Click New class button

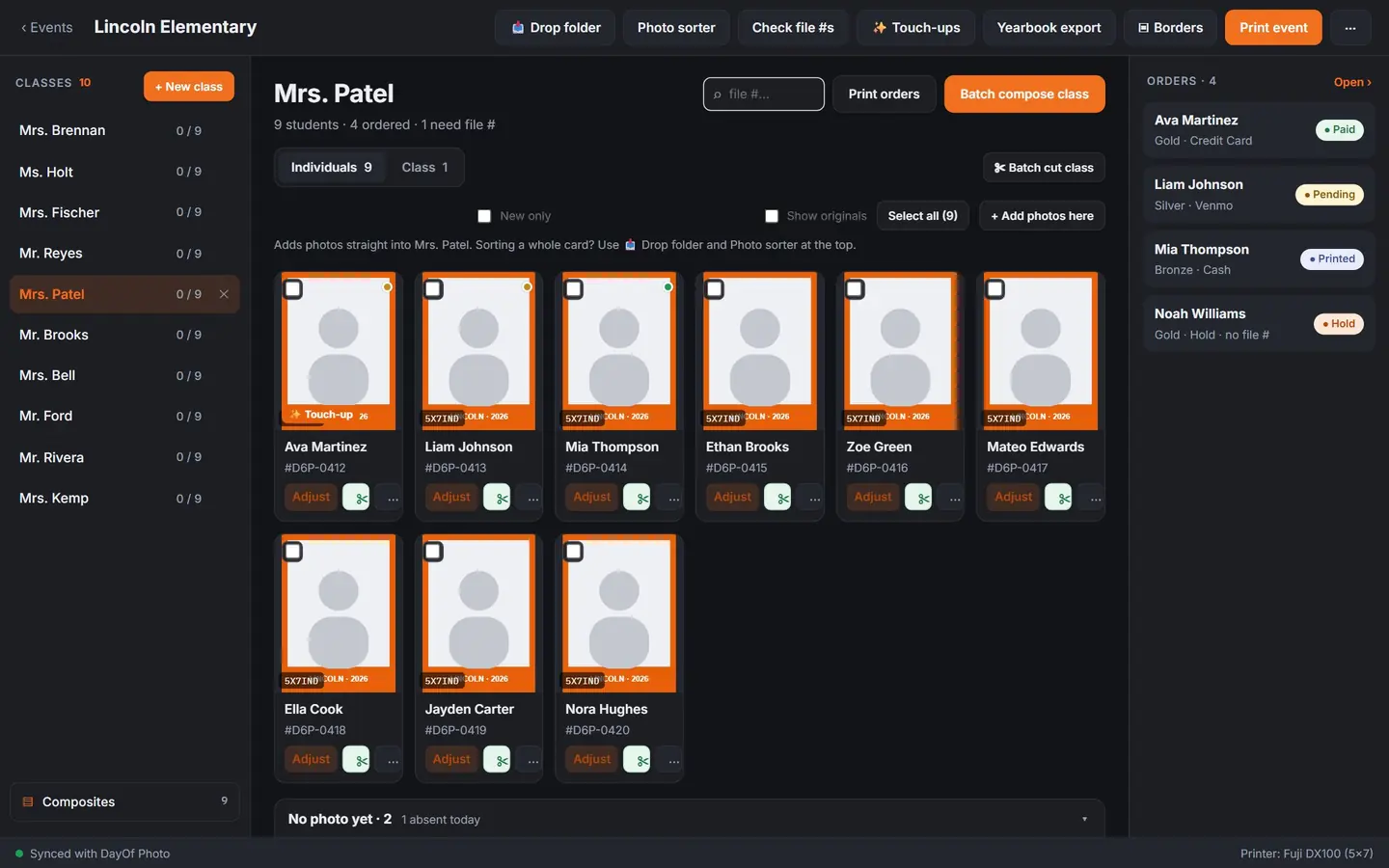(189, 87)
